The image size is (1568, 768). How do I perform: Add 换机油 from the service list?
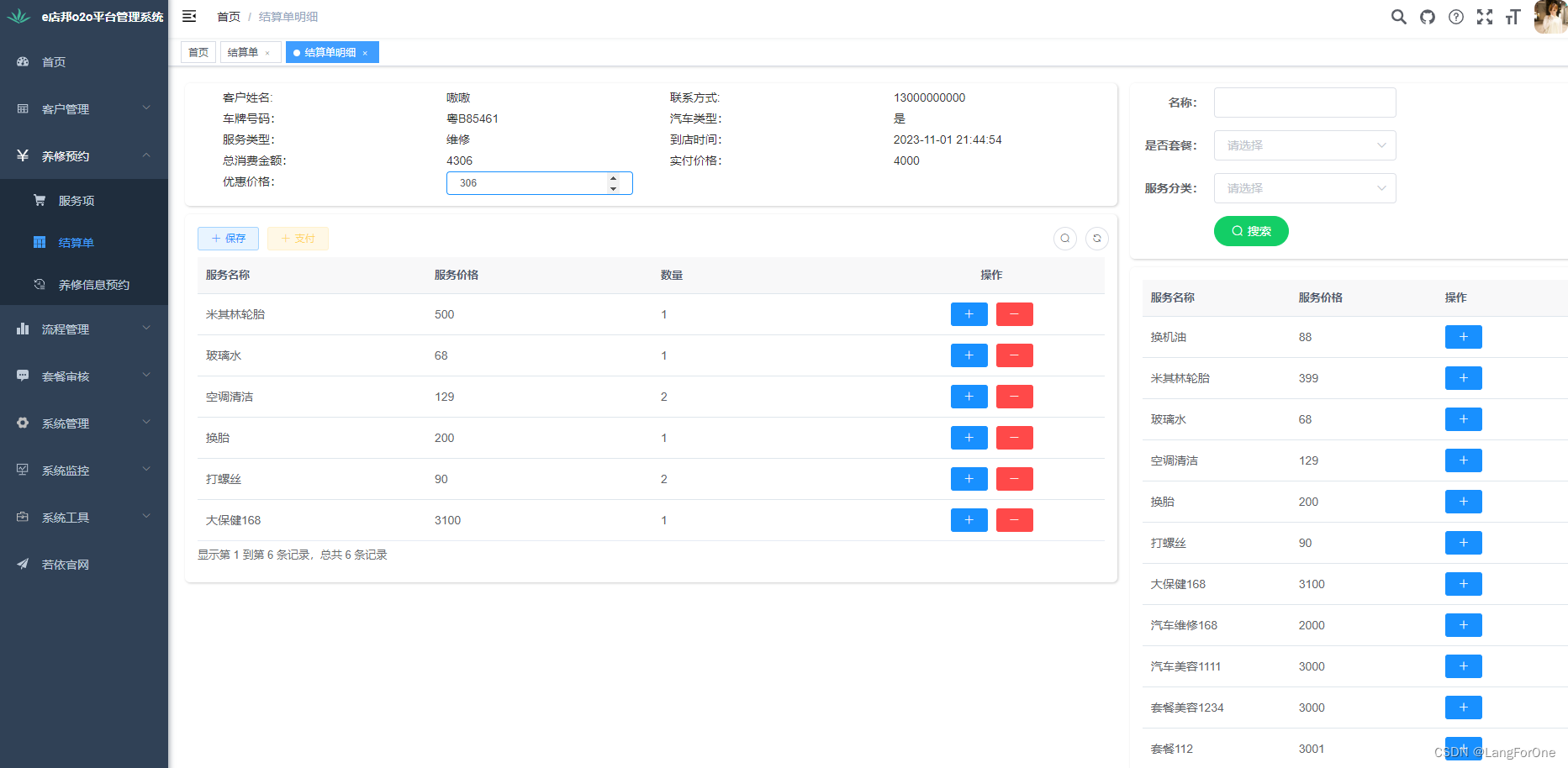tap(1464, 337)
